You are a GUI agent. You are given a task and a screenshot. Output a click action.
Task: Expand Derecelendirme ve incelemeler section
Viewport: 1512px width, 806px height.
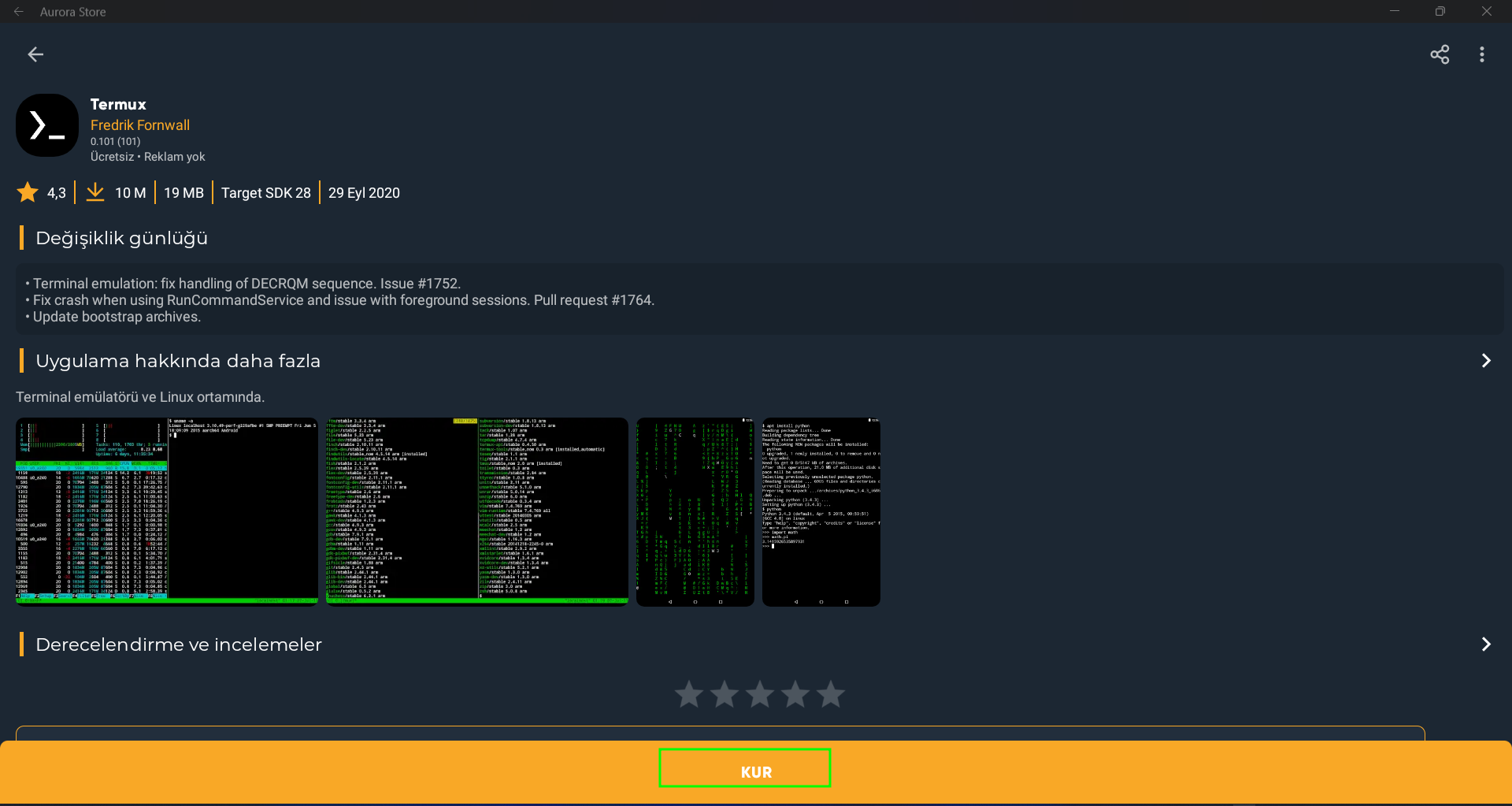[1486, 644]
